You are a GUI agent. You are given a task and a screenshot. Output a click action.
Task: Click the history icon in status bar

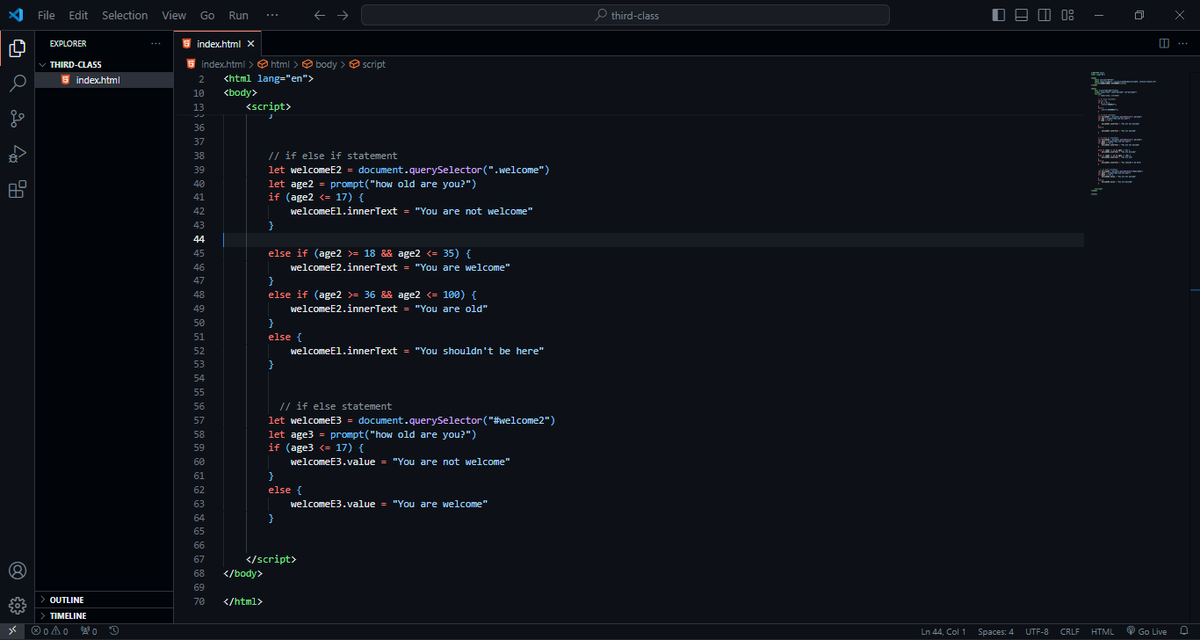tap(114, 632)
